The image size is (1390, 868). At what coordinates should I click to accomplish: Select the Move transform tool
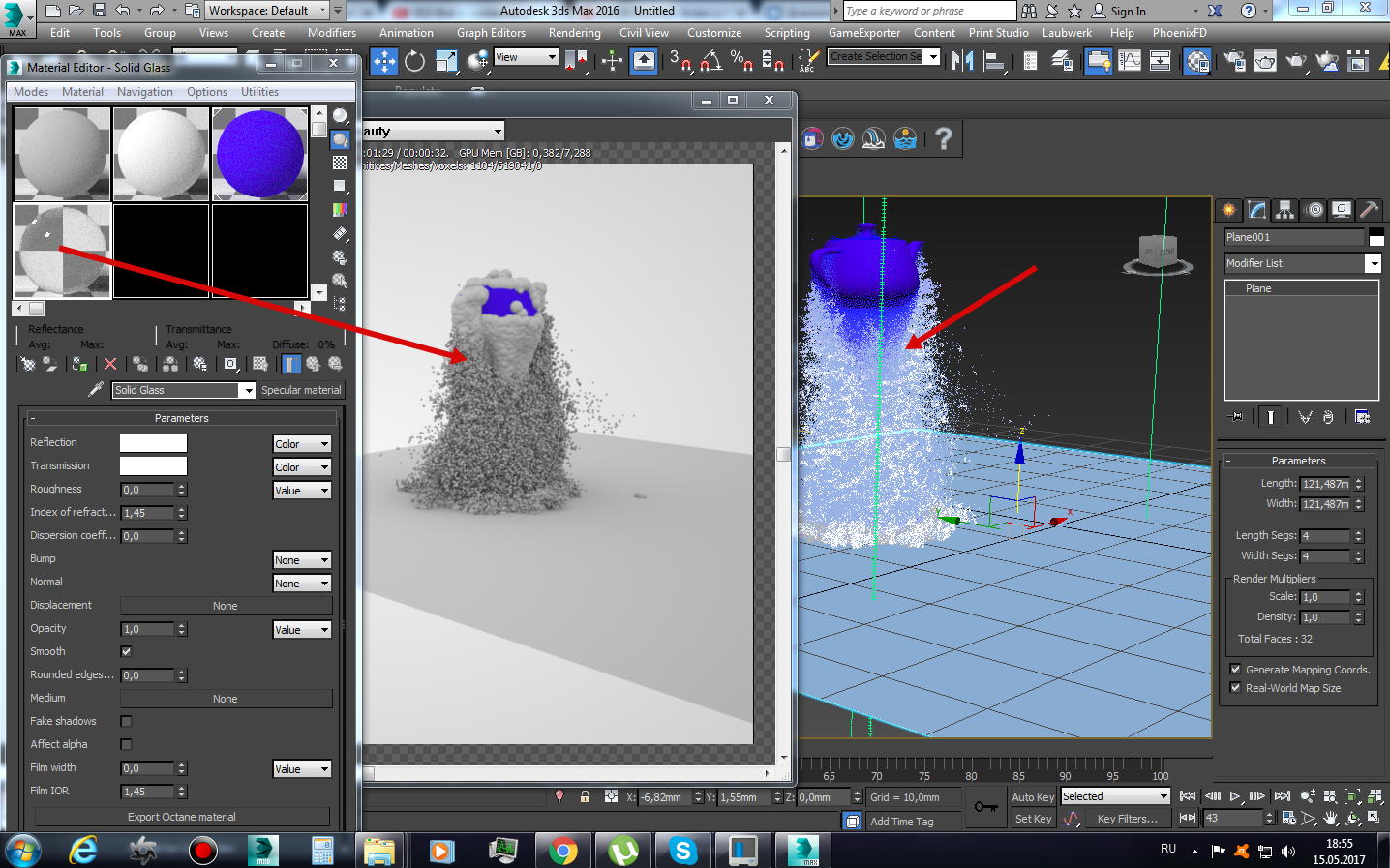pos(384,61)
